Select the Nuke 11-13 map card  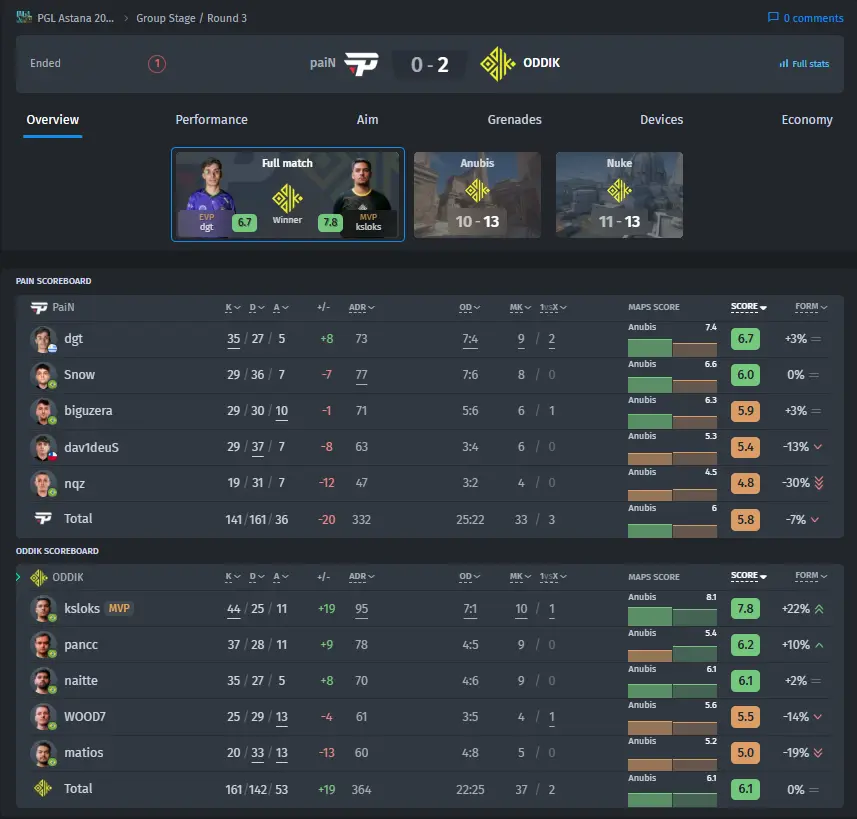[619, 195]
